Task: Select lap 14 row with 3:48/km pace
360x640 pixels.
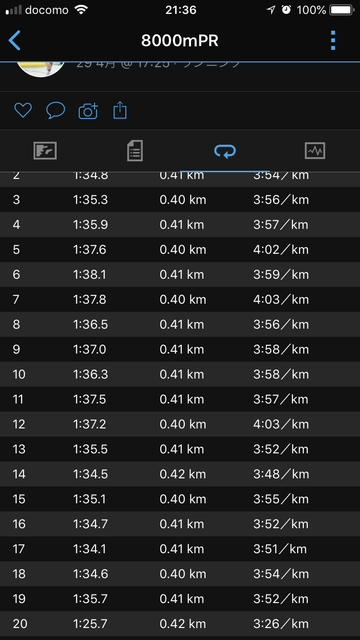Action: [x=180, y=474]
